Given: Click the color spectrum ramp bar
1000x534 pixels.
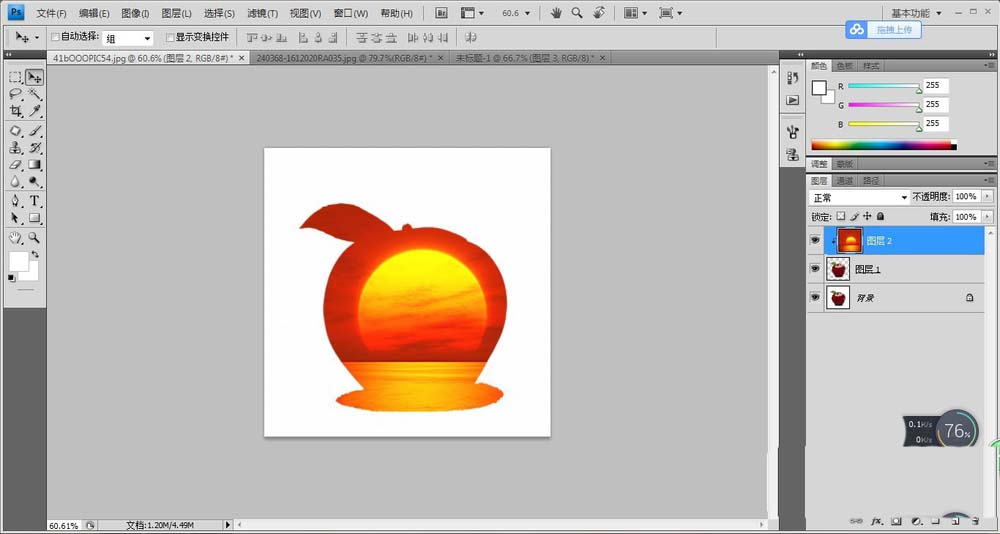Looking at the screenshot, I should click(880, 145).
